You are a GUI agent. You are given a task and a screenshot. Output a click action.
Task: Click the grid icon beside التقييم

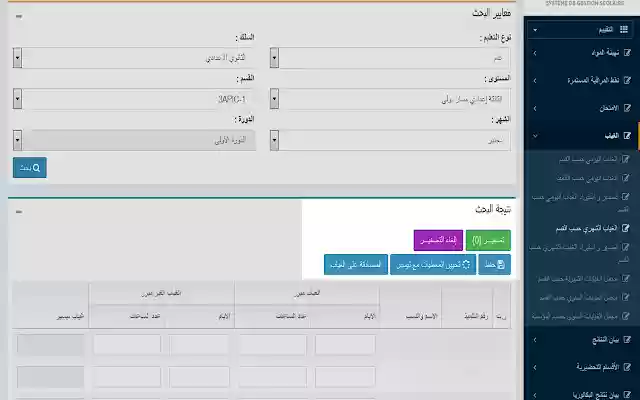tap(624, 29)
